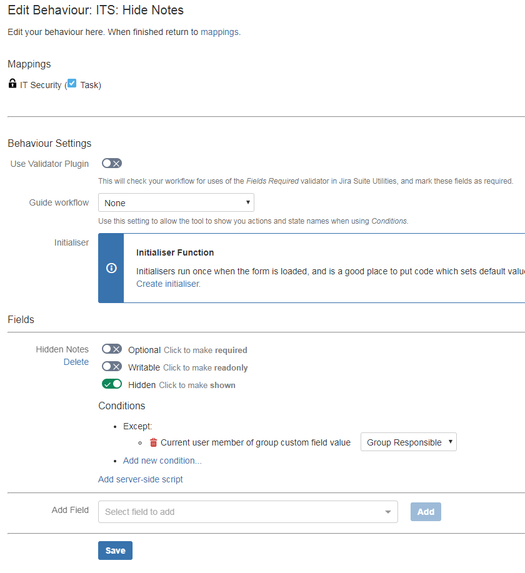525x573 pixels.
Task: Click the 'Edit Behaviour: ITS: Hide Notes' title
Action: pos(96,10)
